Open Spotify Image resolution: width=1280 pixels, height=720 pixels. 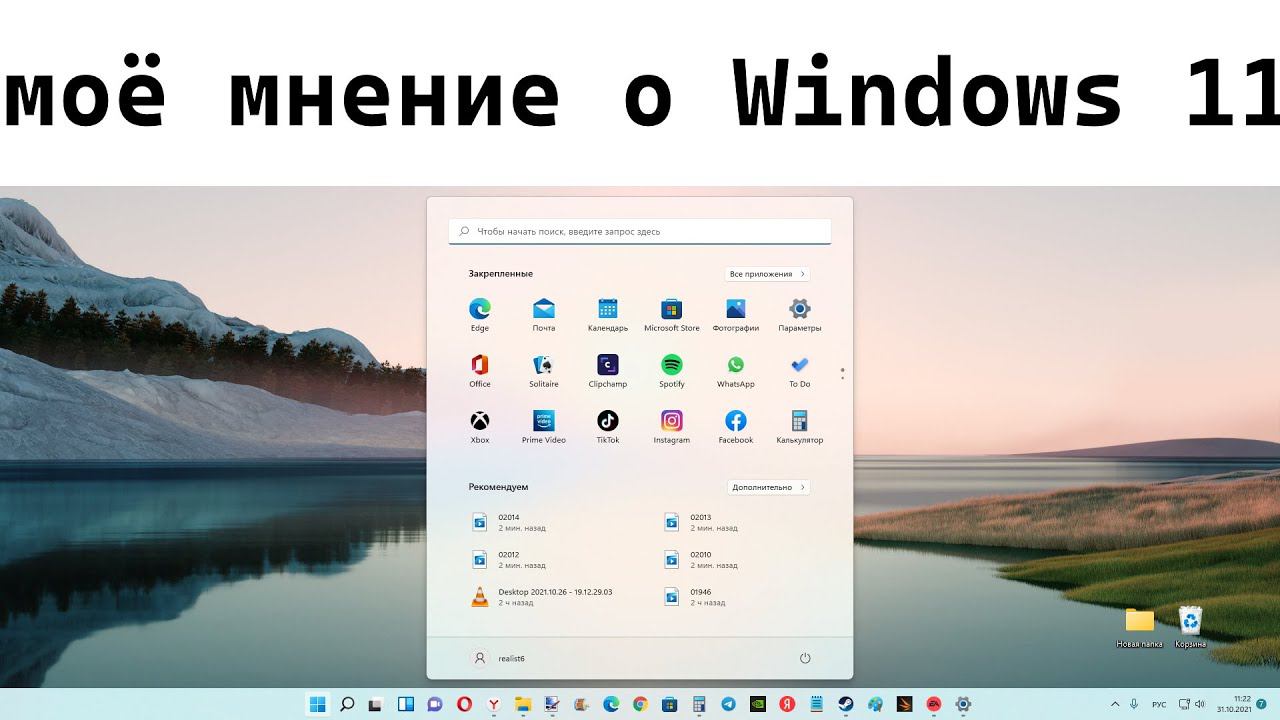click(672, 370)
